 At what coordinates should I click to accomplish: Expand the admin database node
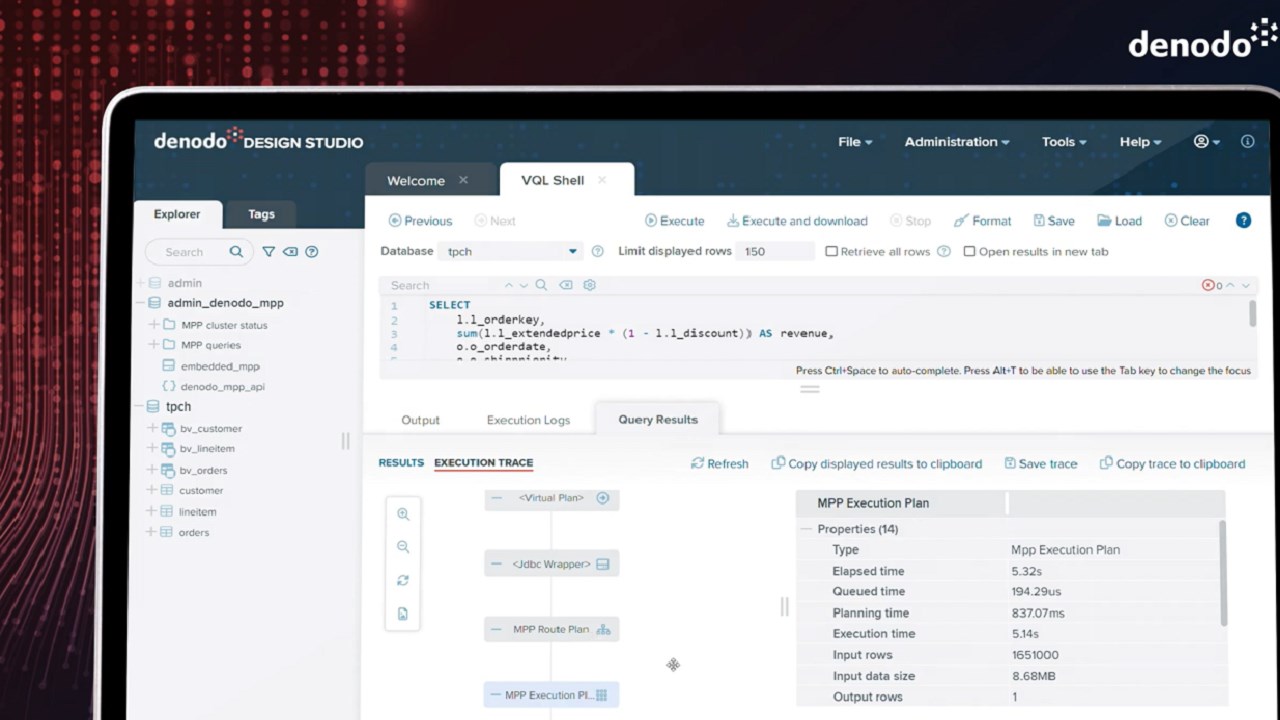pyautogui.click(x=141, y=283)
